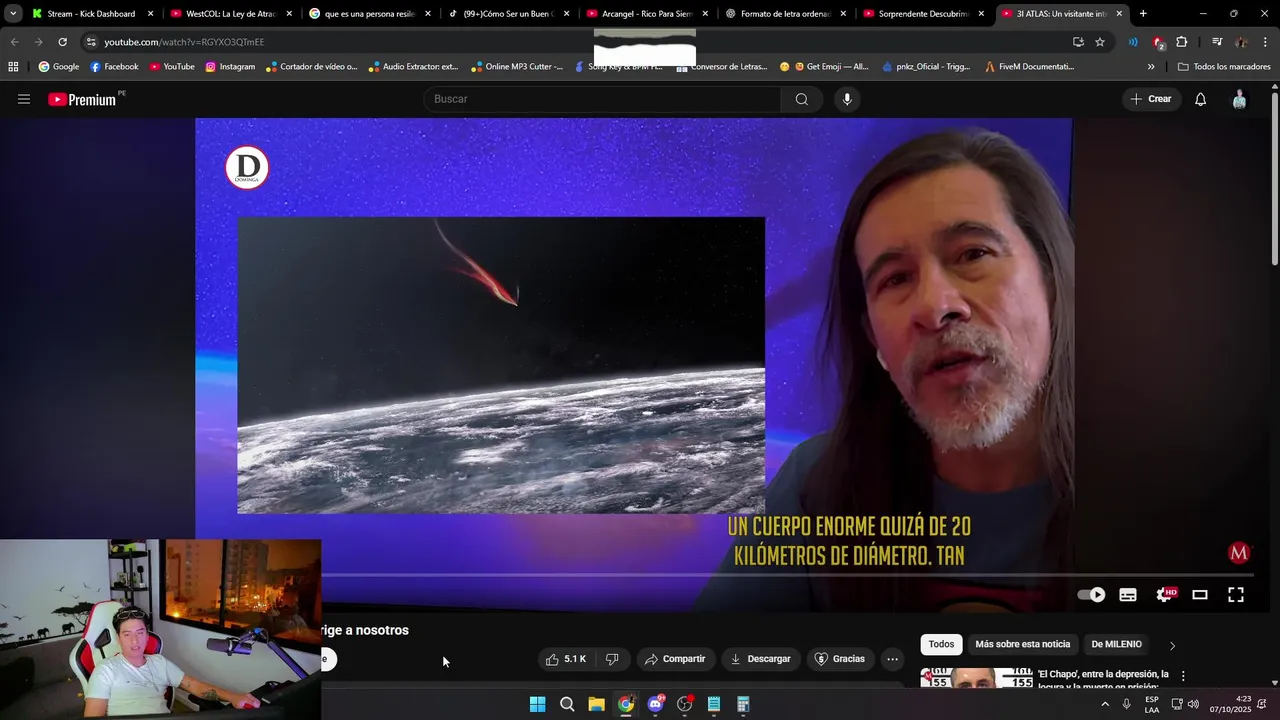The image size is (1280, 720).
Task: Open Facebook bookmark
Action: pos(114,67)
